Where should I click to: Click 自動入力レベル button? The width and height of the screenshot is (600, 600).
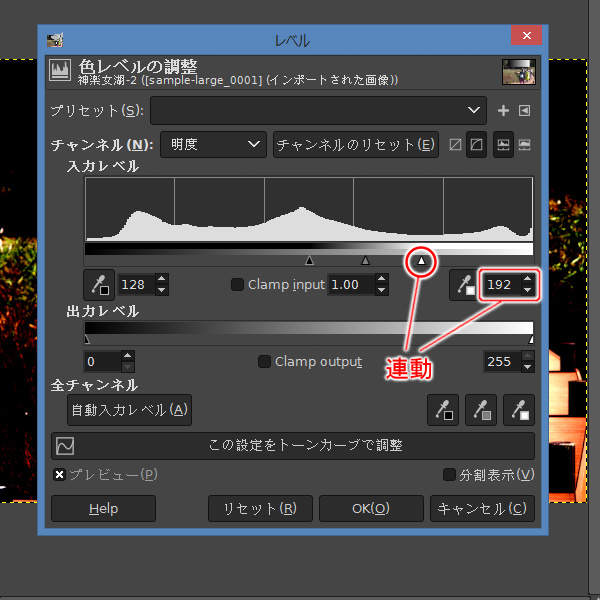pos(129,410)
